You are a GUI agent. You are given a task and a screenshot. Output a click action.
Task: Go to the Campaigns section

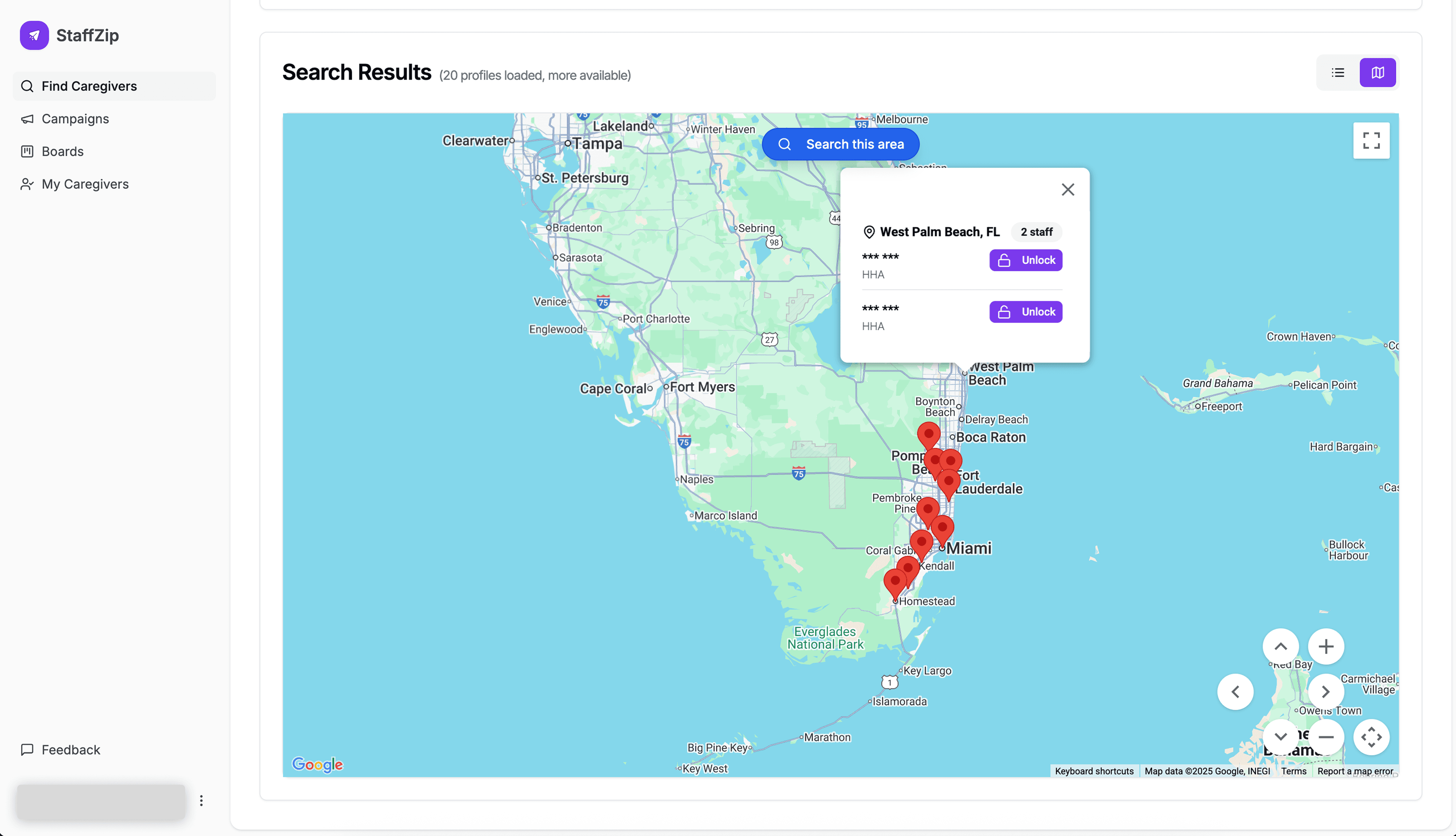28,119
